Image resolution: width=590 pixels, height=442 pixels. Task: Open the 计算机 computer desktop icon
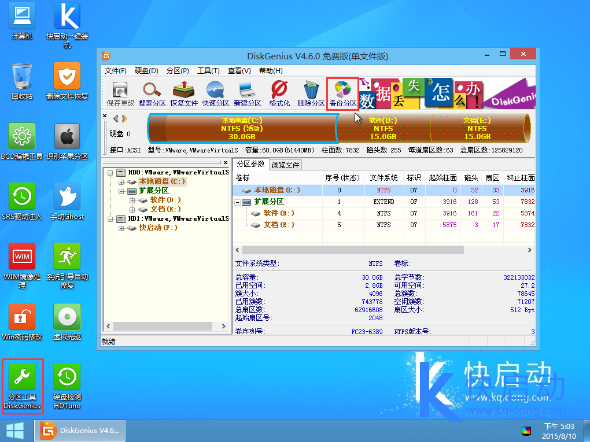[22, 21]
